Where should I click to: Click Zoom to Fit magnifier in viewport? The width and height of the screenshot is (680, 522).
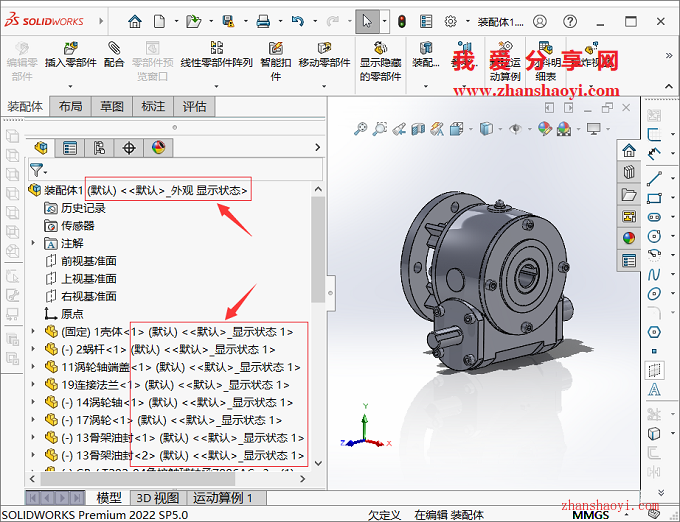click(x=360, y=129)
